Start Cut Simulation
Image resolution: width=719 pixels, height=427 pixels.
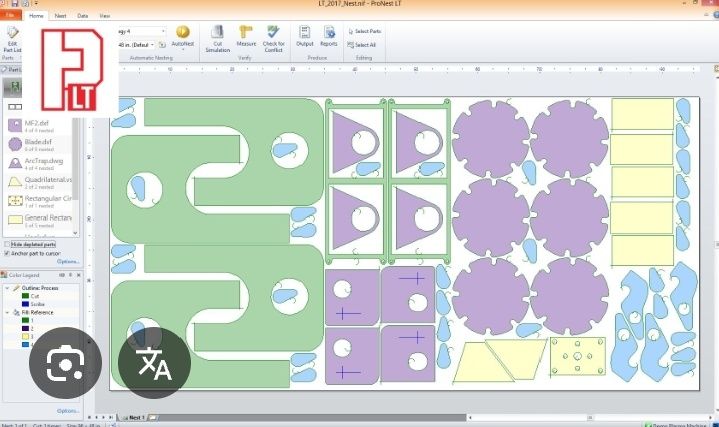pyautogui.click(x=217, y=39)
